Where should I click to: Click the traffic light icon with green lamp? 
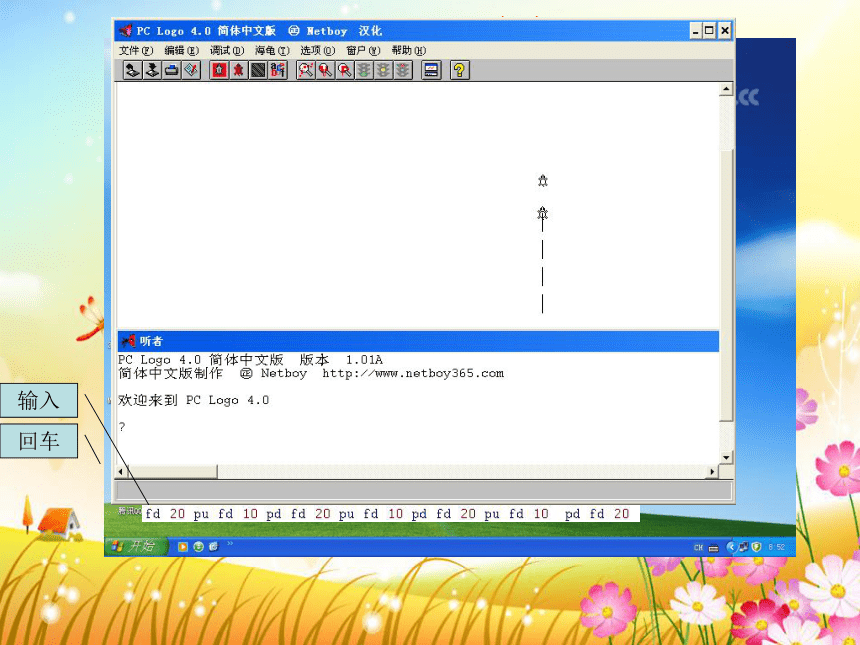coord(364,70)
